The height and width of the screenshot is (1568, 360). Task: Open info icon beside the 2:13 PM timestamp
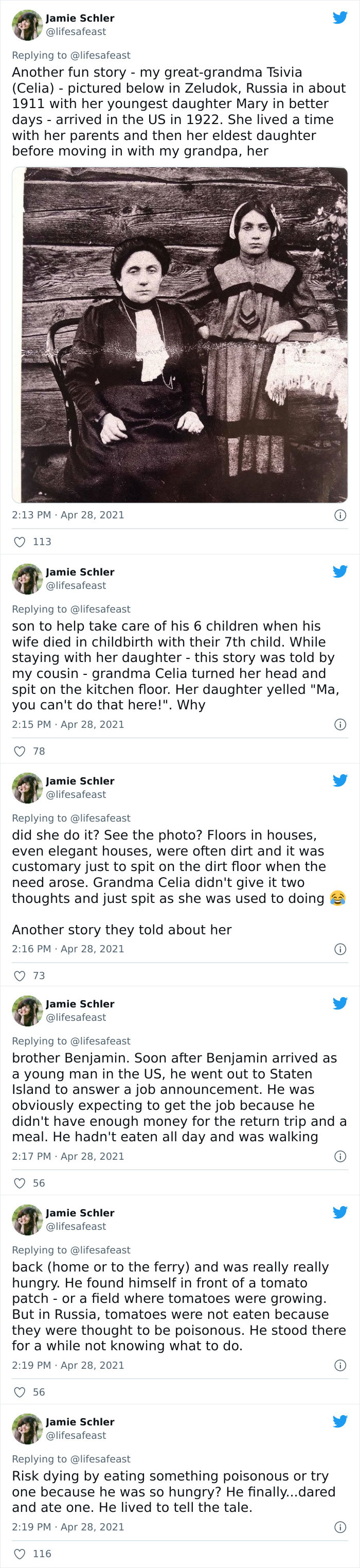(340, 515)
